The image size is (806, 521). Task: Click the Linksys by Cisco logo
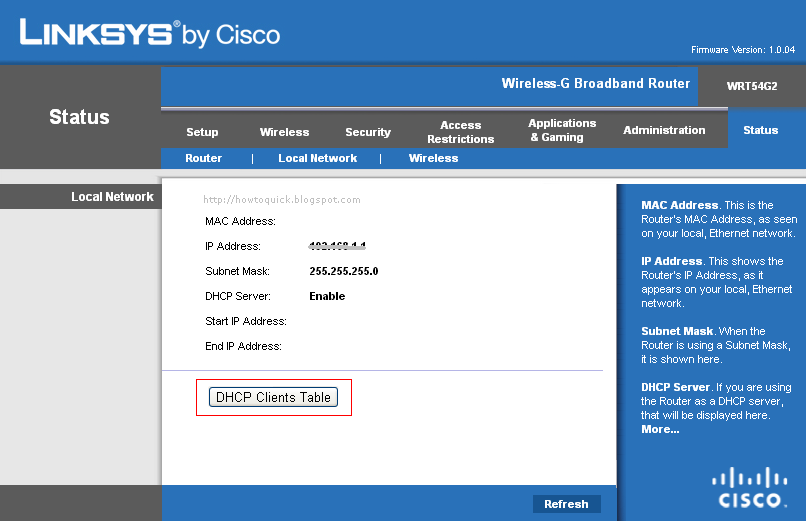(150, 34)
